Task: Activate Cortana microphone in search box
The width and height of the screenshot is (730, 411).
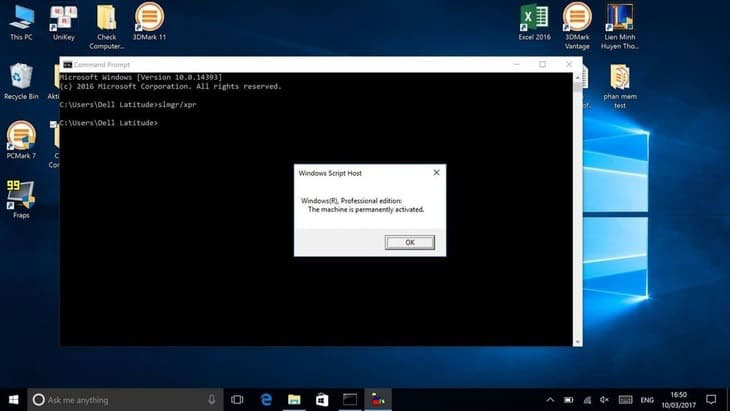Action: (x=212, y=400)
